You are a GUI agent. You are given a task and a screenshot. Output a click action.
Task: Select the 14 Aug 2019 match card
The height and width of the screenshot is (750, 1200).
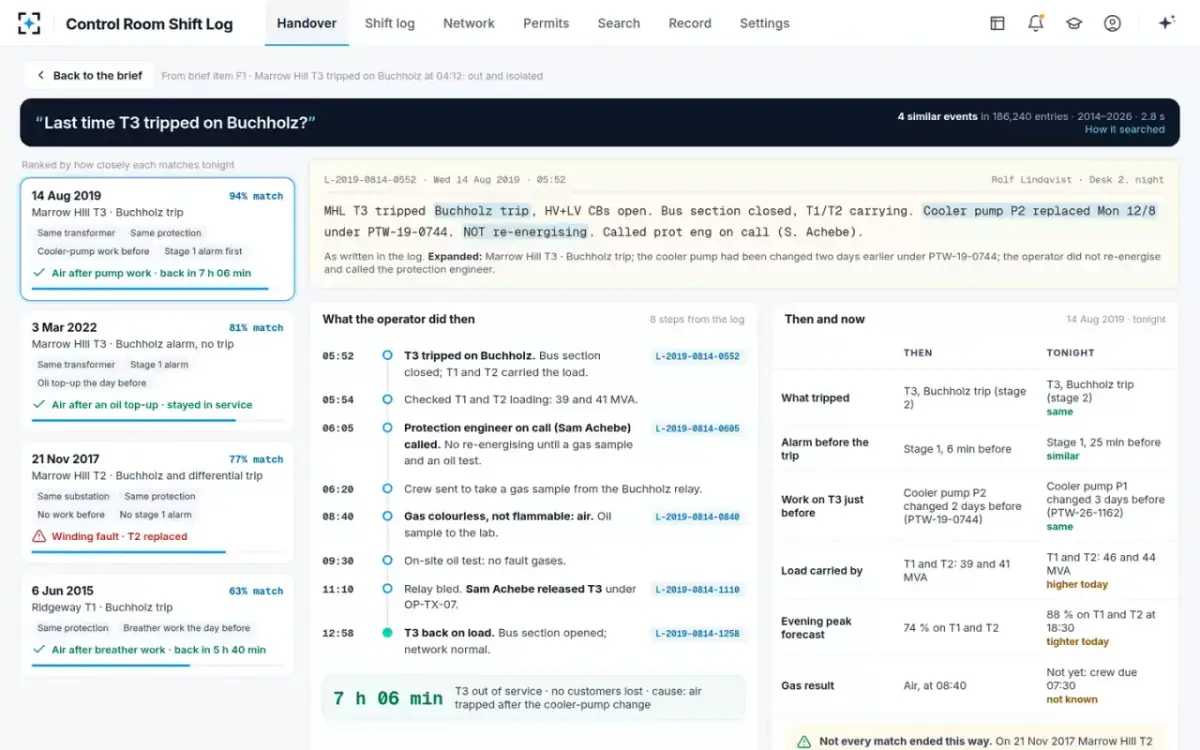point(157,239)
